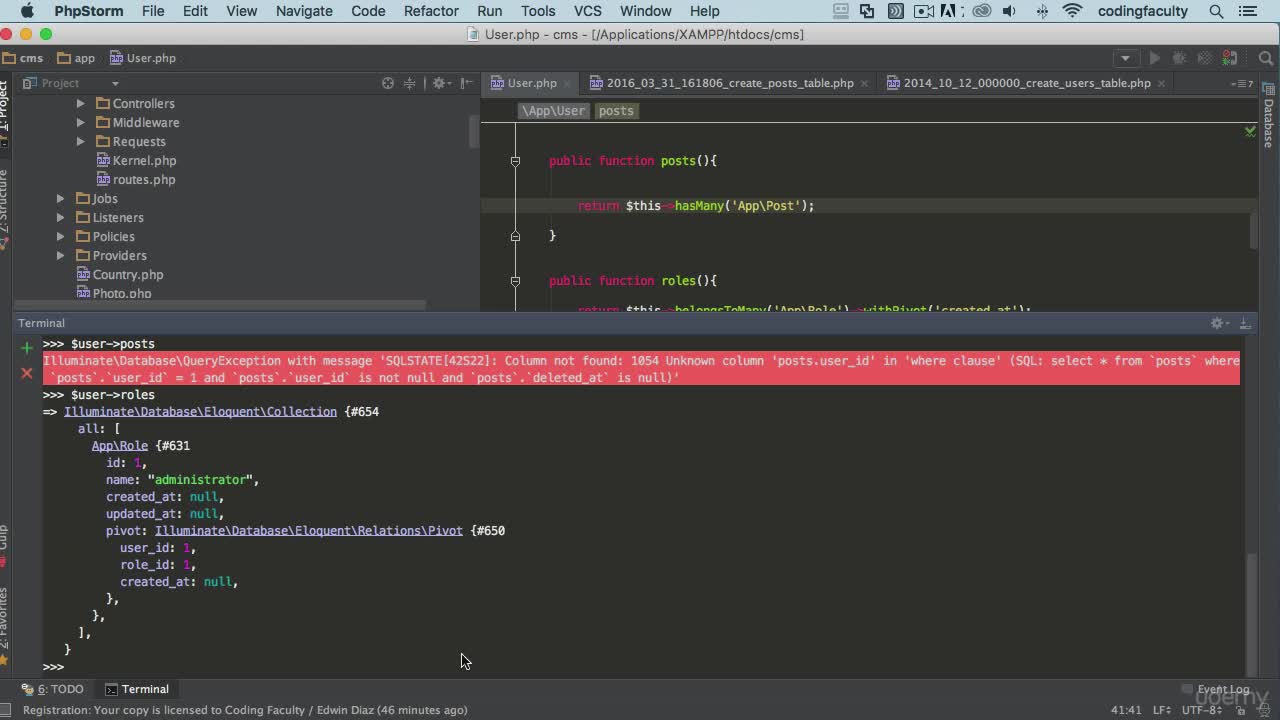The height and width of the screenshot is (720, 1280).
Task: Click the volume icon in the menu bar
Action: tap(1010, 11)
